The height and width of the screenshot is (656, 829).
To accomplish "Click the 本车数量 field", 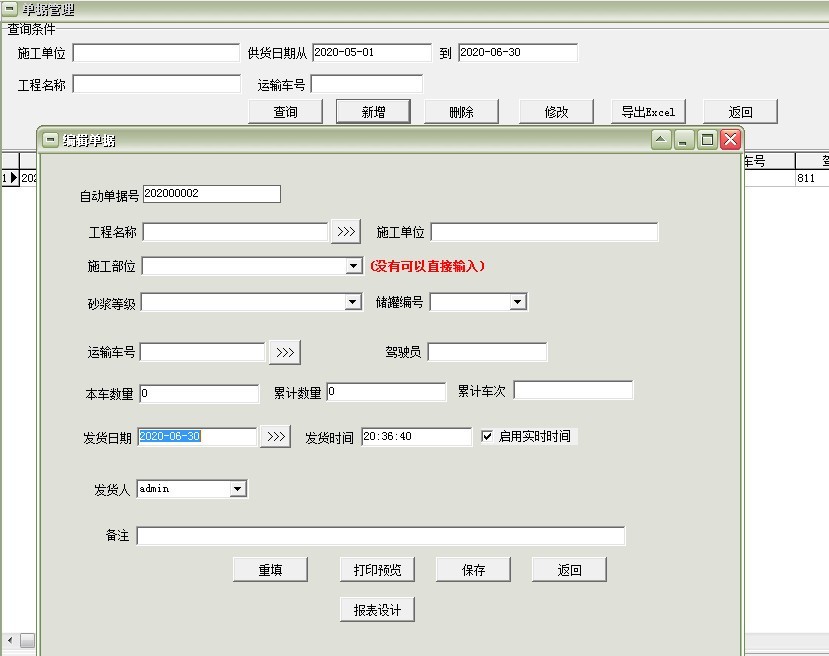I will [x=199, y=393].
